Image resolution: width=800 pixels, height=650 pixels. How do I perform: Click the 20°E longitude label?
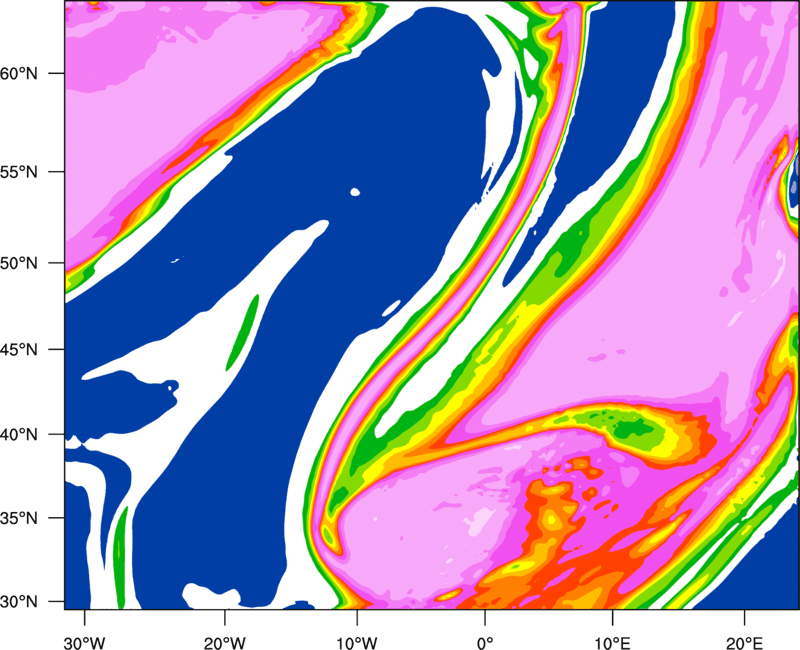tap(744, 643)
